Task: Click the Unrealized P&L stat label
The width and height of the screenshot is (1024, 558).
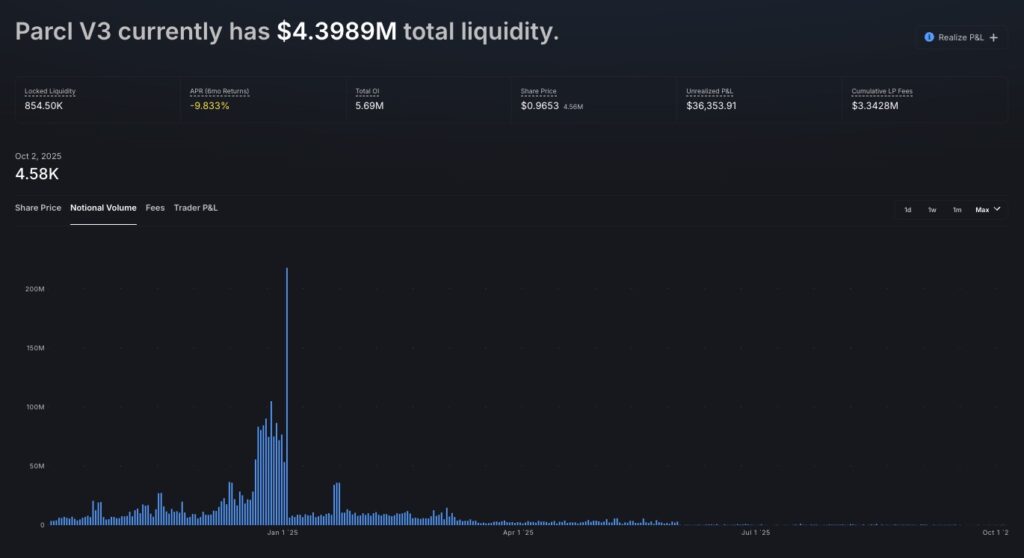Action: point(709,91)
